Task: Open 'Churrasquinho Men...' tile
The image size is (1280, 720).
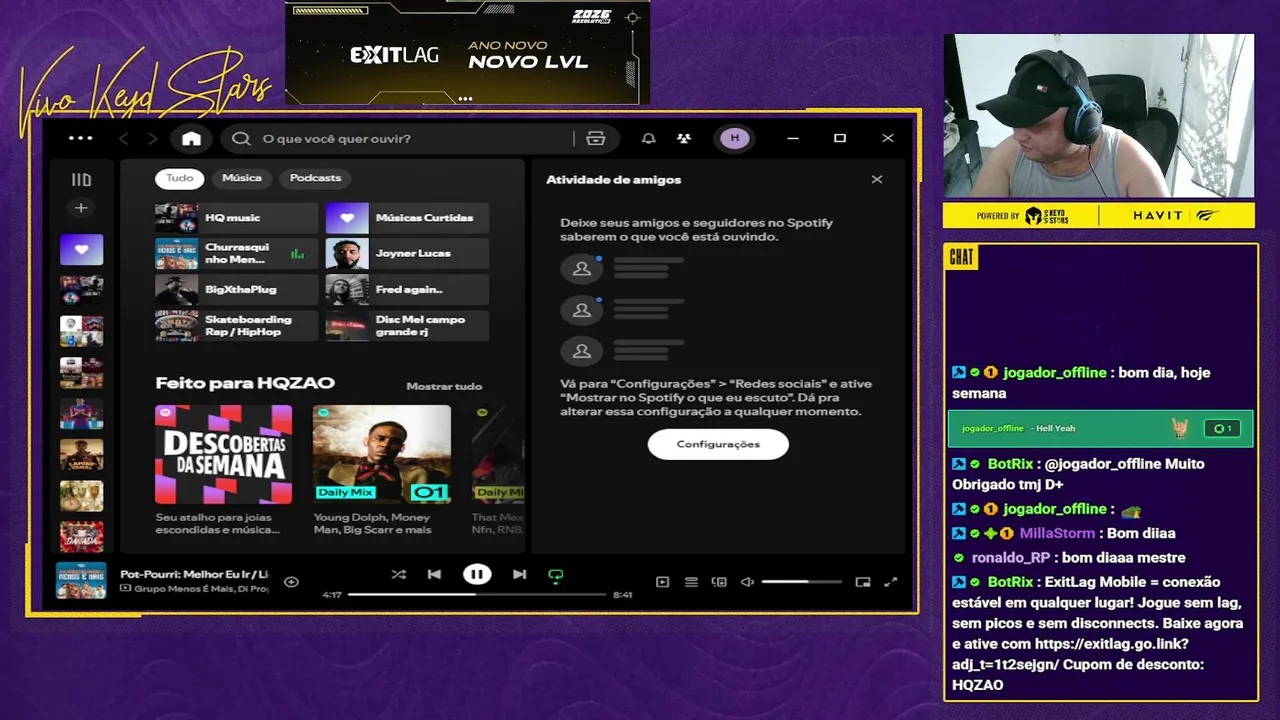Action: [237, 254]
